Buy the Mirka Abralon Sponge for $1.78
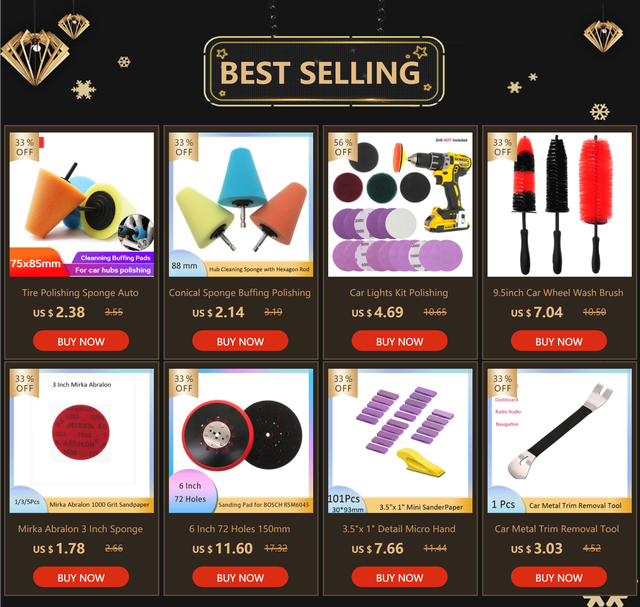 pyautogui.click(x=81, y=577)
